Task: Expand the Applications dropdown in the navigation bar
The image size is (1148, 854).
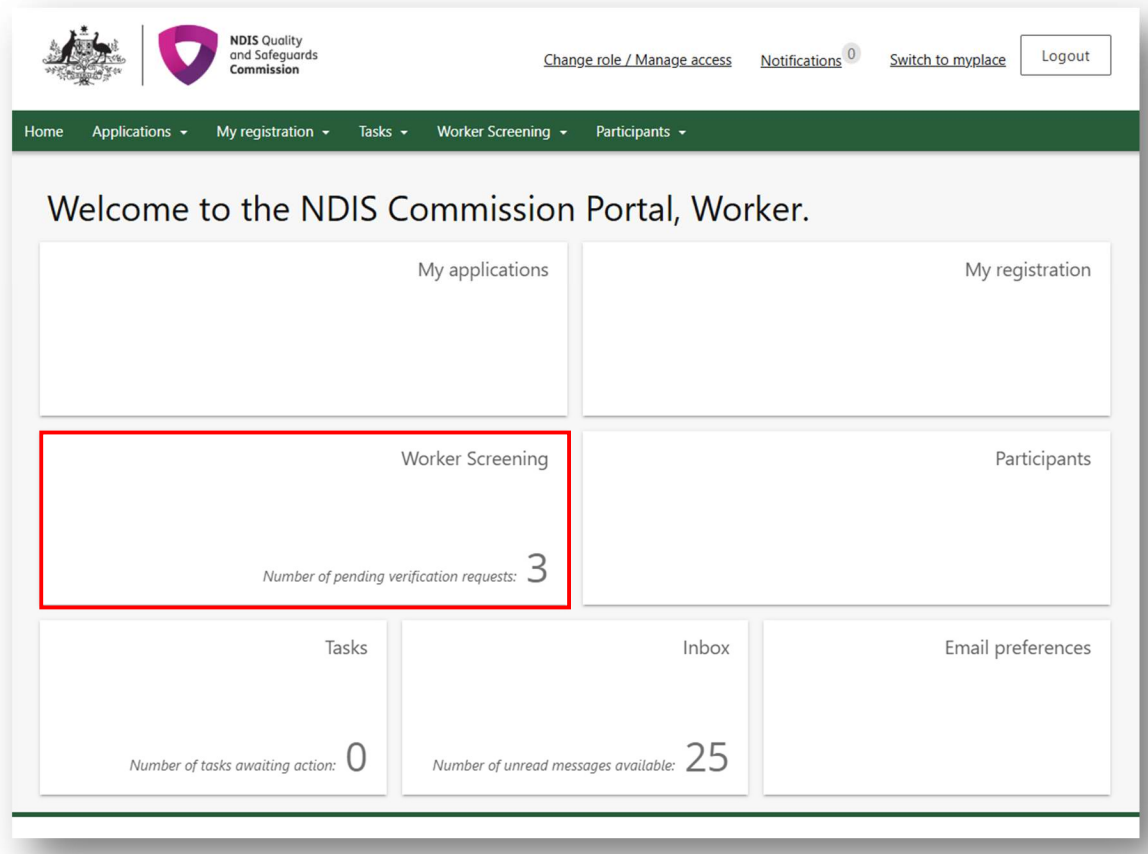Action: 139,131
